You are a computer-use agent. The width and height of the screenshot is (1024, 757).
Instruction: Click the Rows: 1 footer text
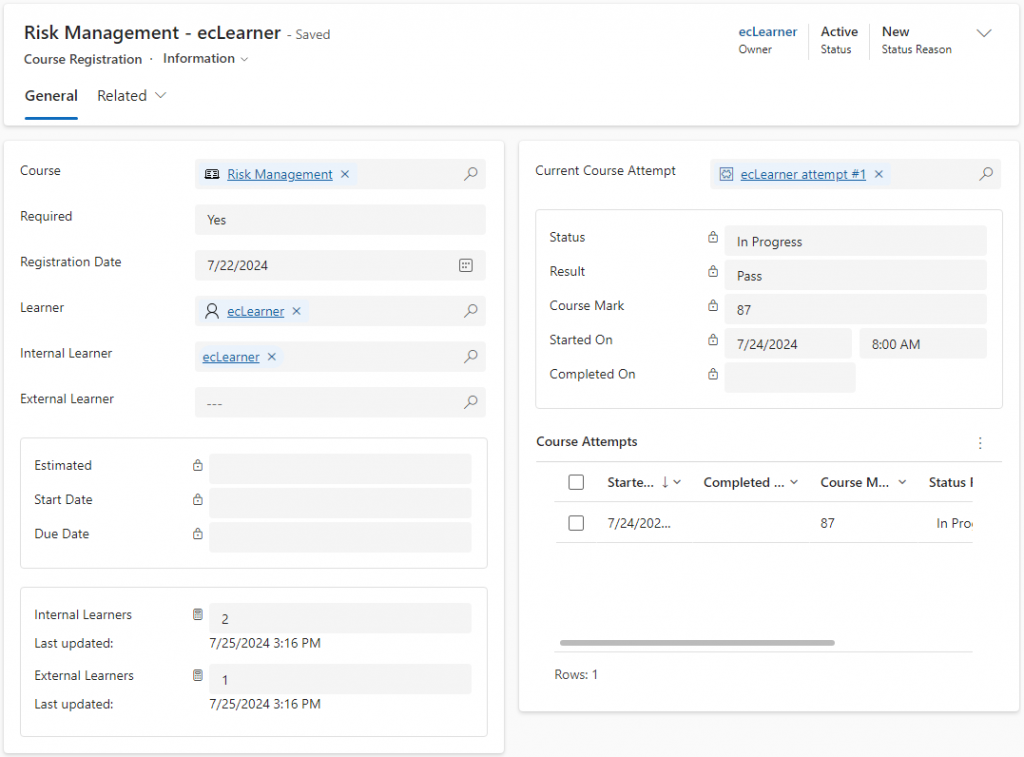coord(576,675)
